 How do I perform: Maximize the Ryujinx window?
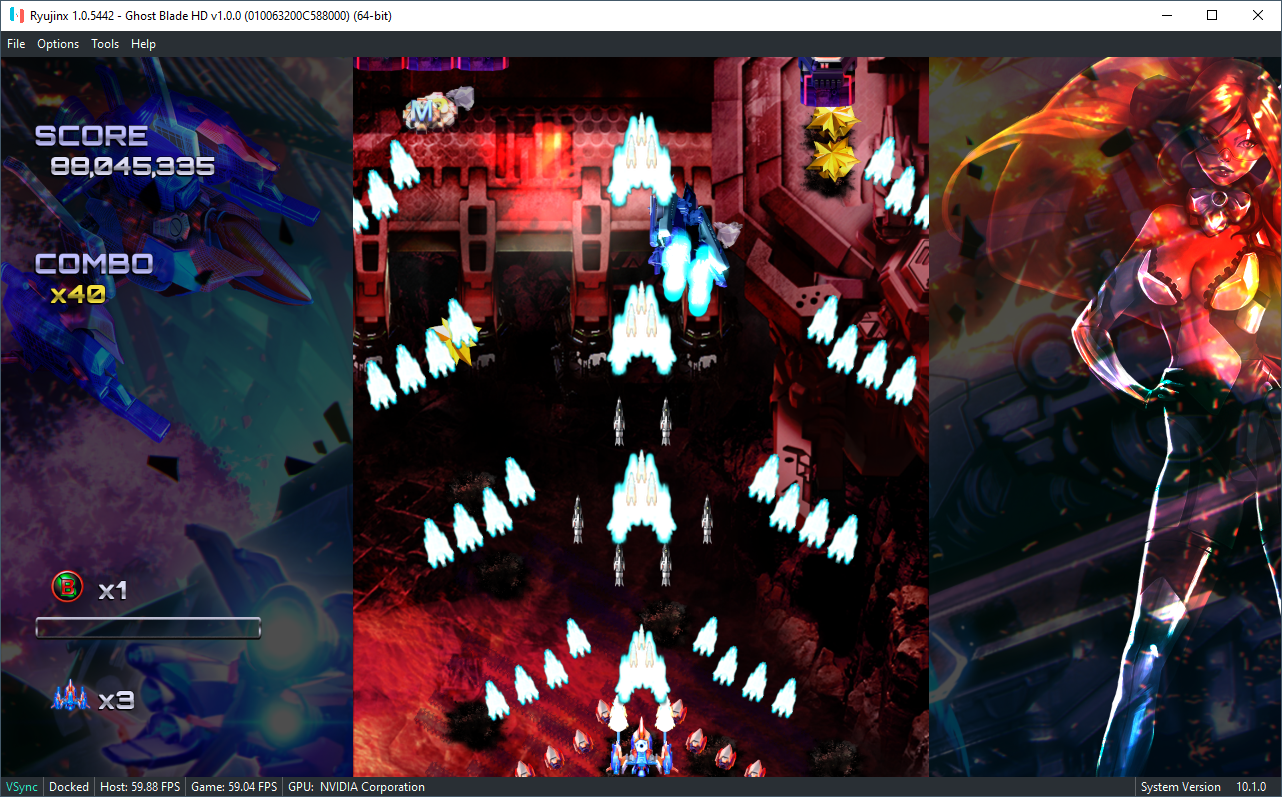[x=1212, y=15]
